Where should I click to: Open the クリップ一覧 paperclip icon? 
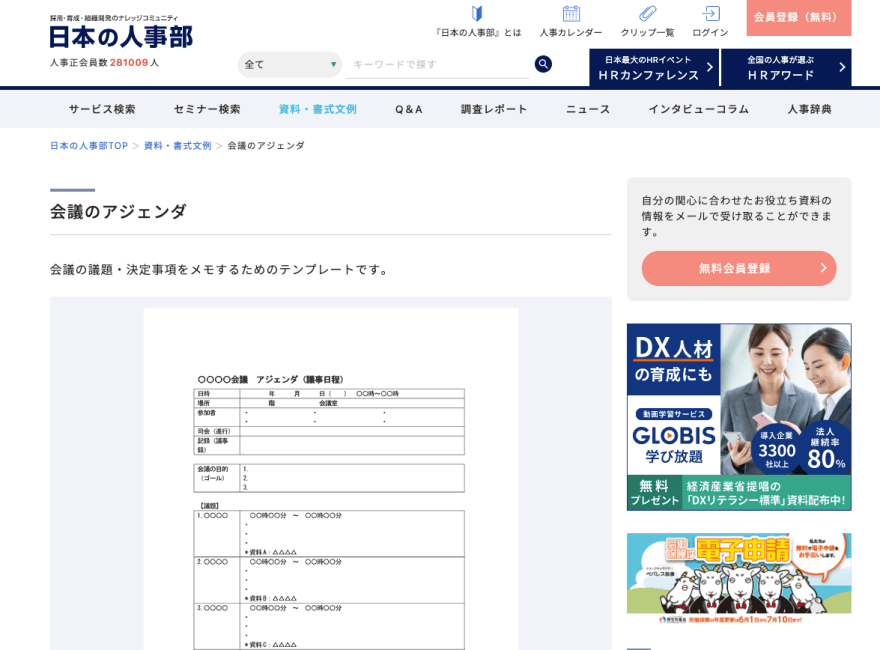click(x=647, y=14)
